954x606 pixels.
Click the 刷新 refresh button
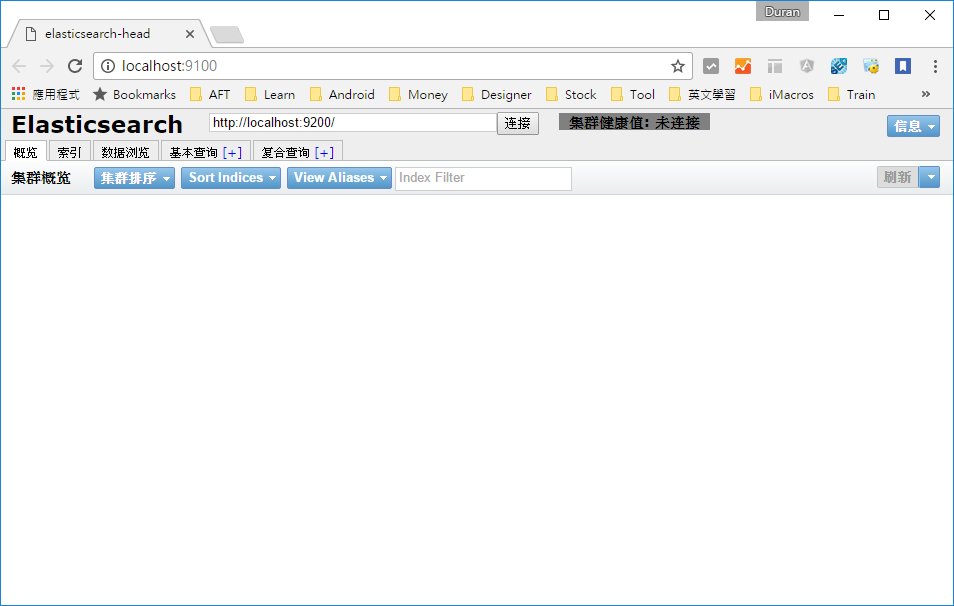897,177
